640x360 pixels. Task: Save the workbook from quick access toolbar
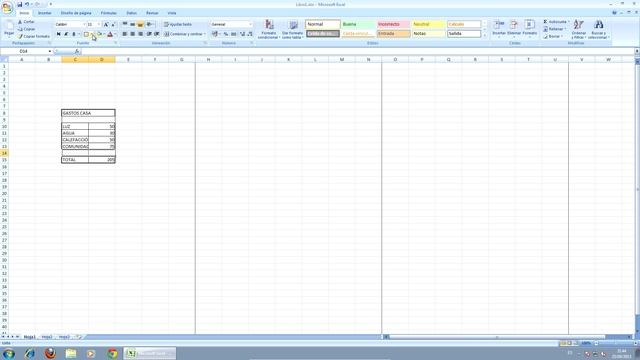point(20,4)
